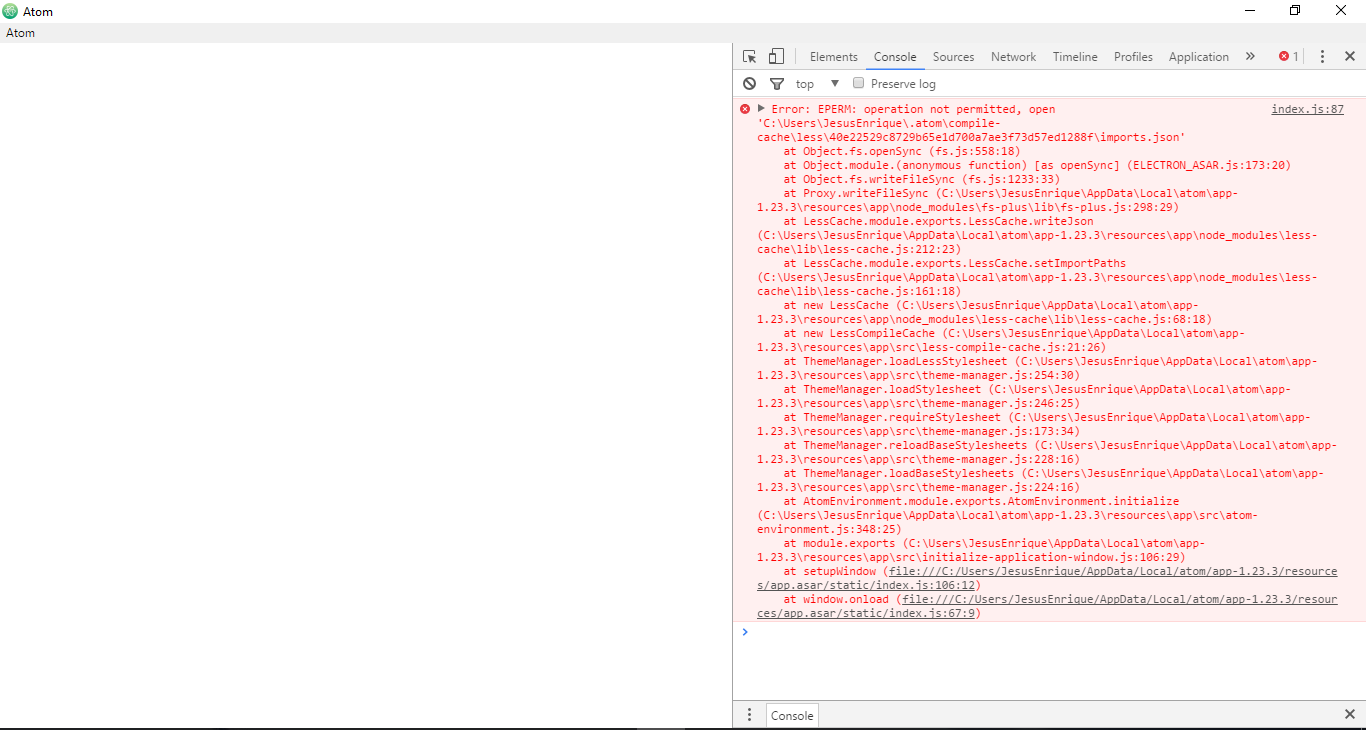Close the DevTools panel
The width and height of the screenshot is (1366, 730).
click(1350, 57)
